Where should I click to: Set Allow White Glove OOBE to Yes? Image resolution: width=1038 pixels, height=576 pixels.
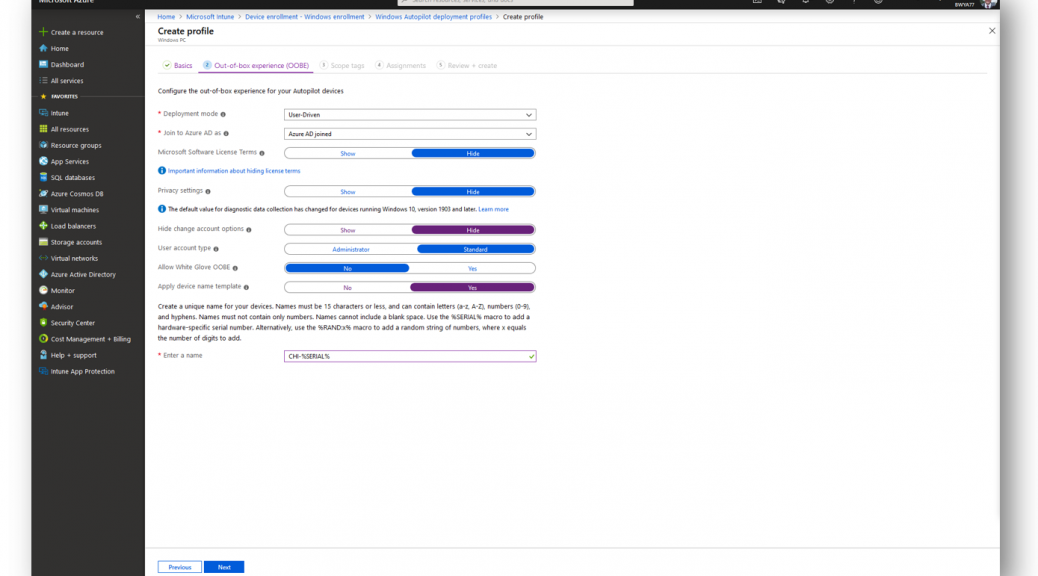[x=472, y=269]
